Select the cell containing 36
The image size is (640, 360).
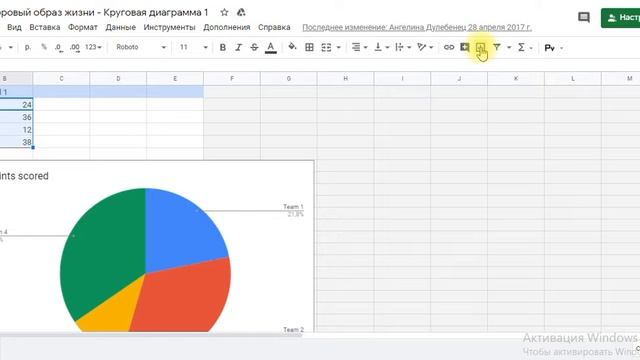coord(16,117)
